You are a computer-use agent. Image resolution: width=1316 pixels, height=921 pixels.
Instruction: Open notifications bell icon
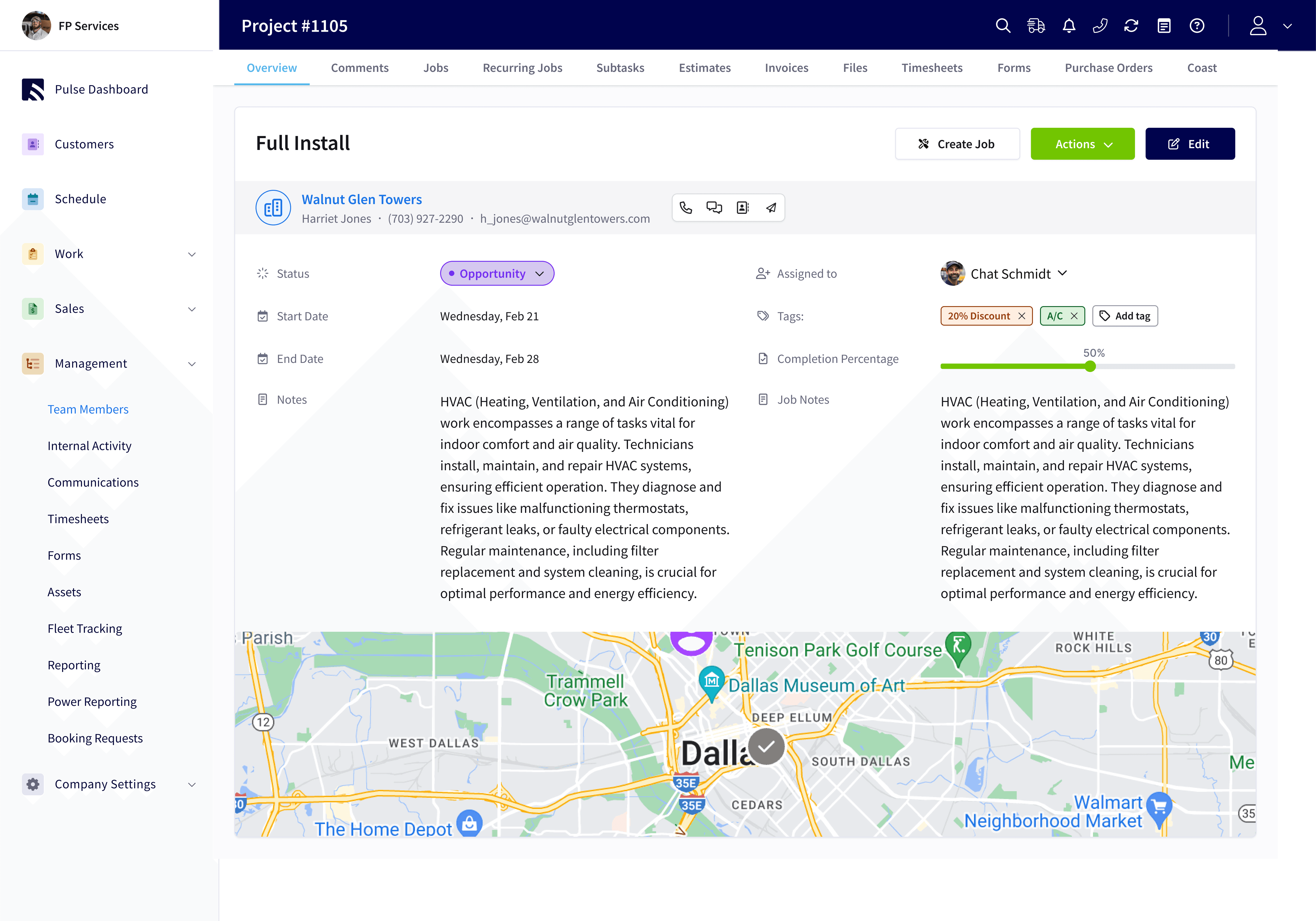[1068, 26]
